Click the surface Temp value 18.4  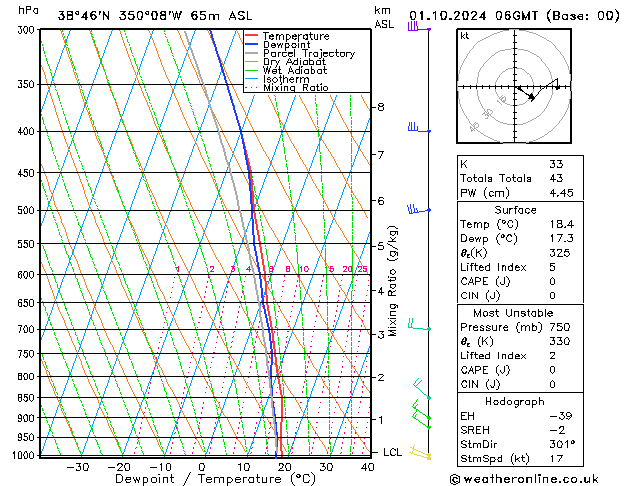pyautogui.click(x=561, y=224)
